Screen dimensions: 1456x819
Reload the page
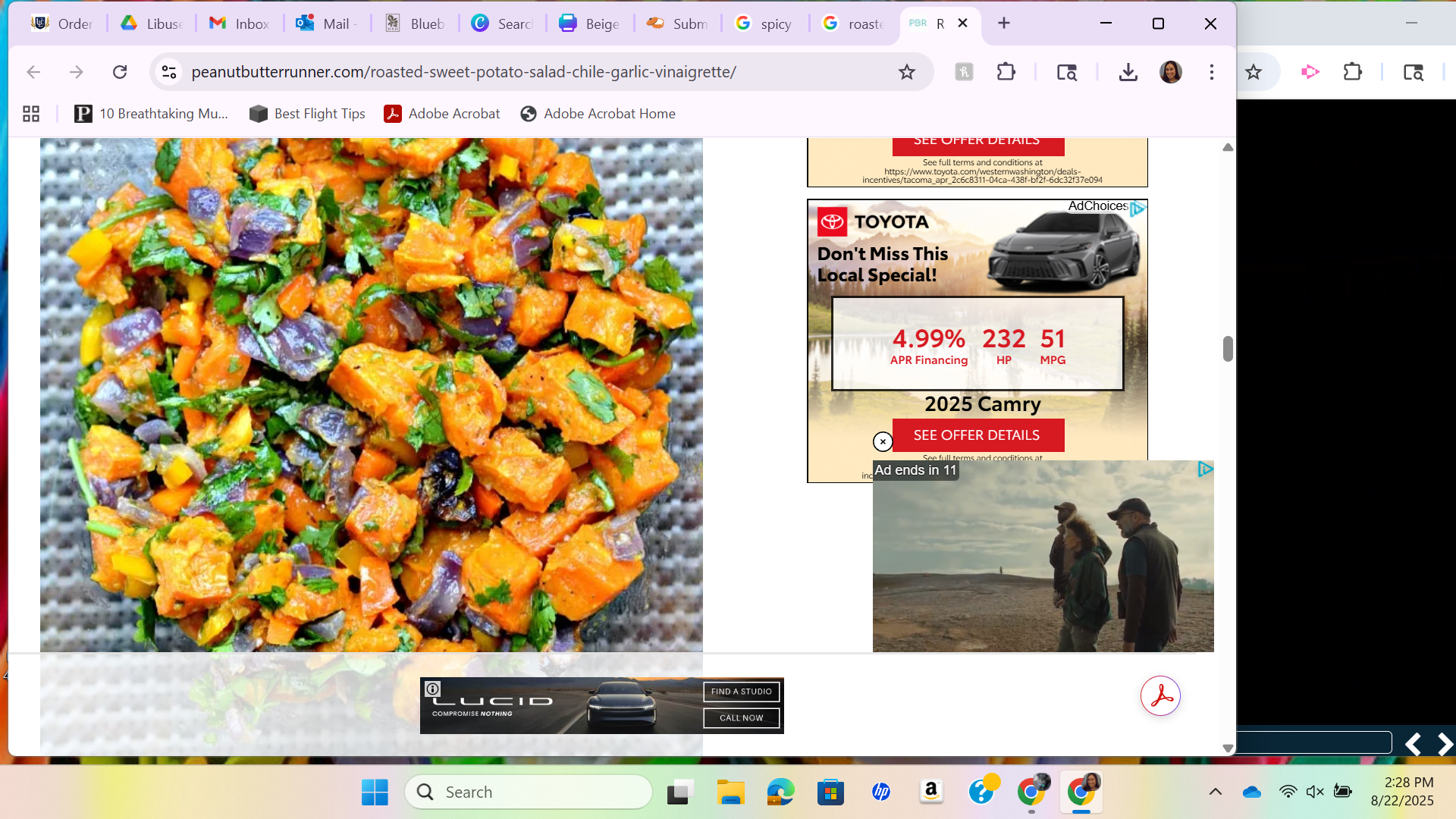click(x=120, y=72)
